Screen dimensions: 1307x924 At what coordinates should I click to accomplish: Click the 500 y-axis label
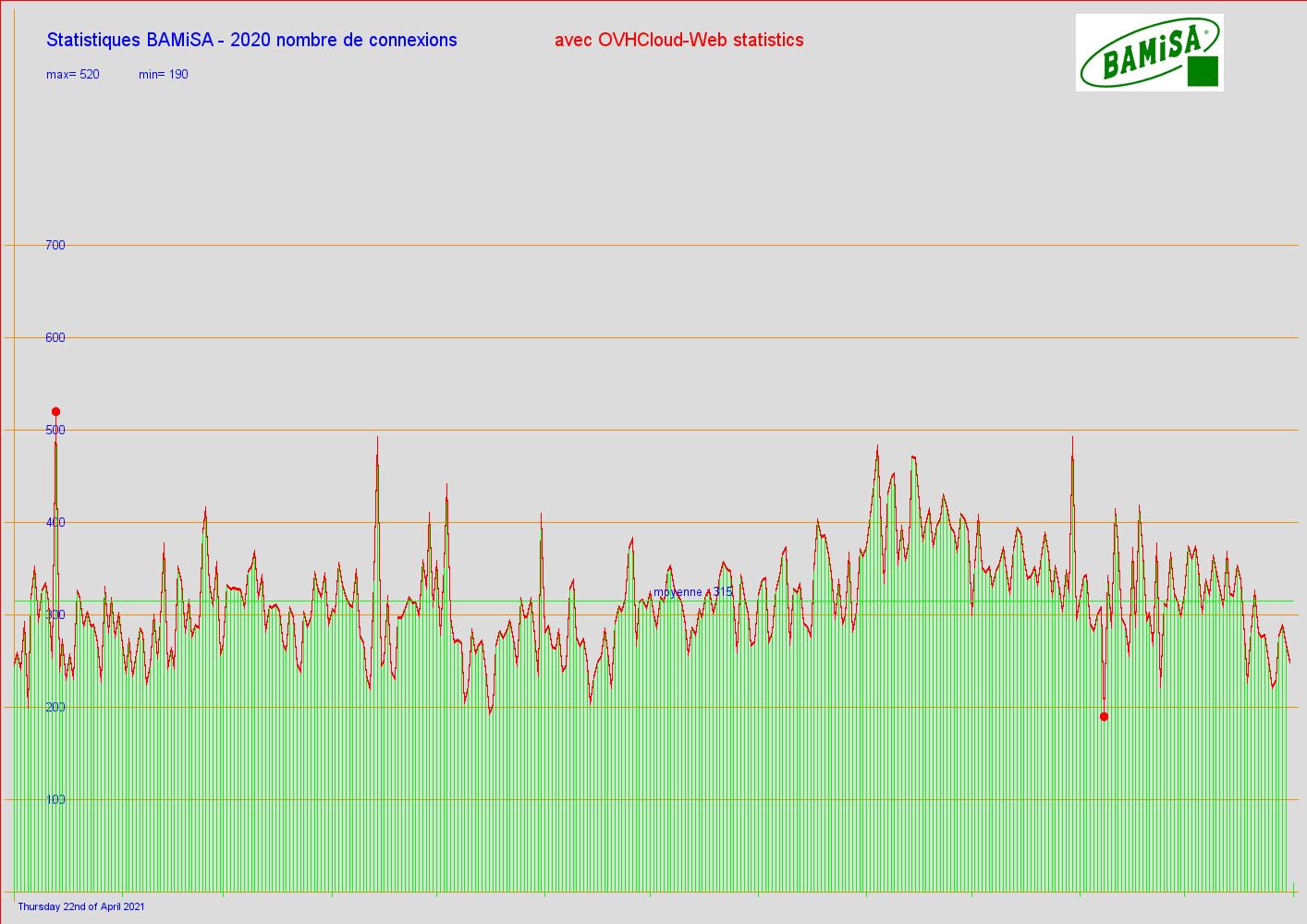pos(55,430)
